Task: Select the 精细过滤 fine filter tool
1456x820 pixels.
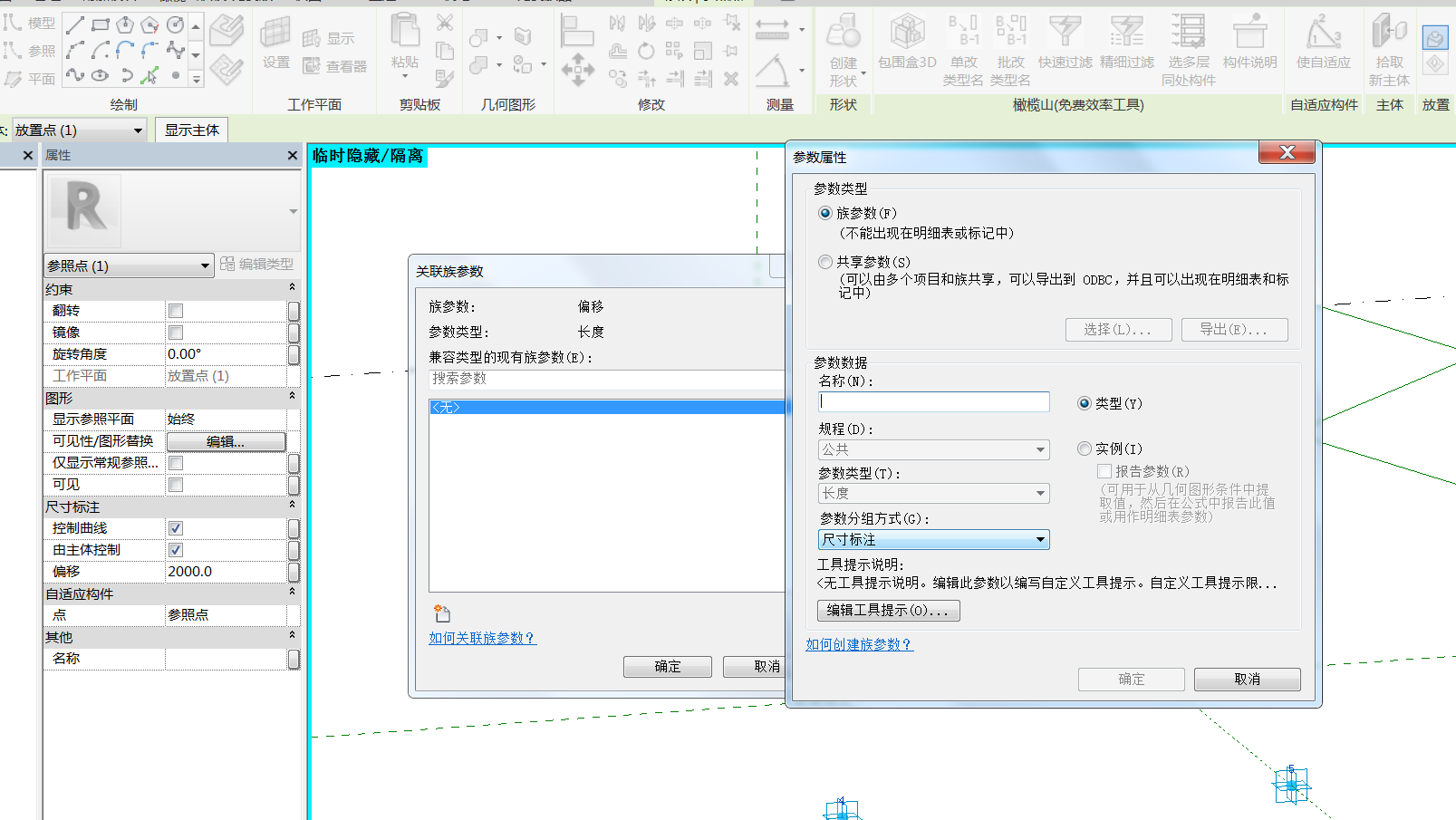Action: pyautogui.click(x=1126, y=33)
